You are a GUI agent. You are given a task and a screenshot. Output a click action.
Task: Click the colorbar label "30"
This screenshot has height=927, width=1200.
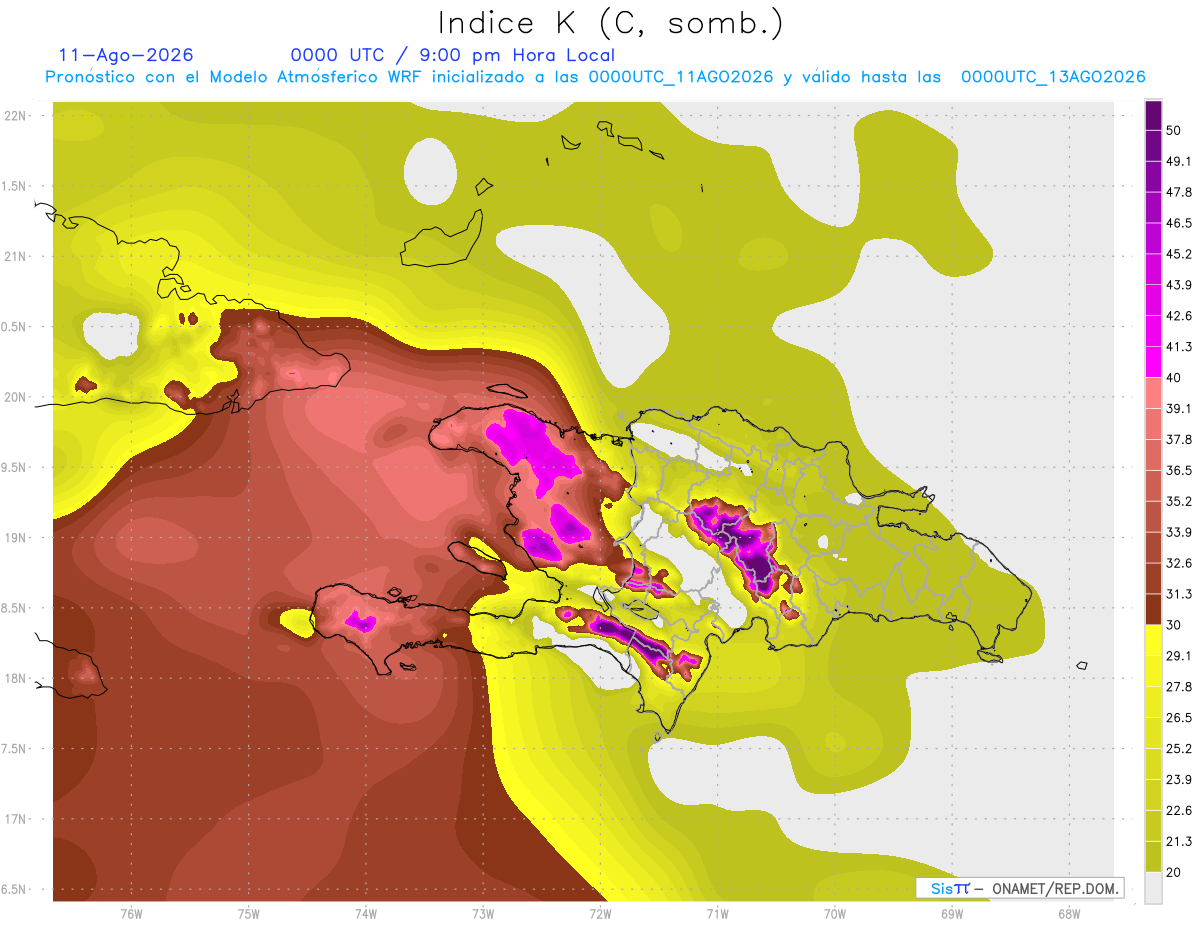coord(1174,625)
